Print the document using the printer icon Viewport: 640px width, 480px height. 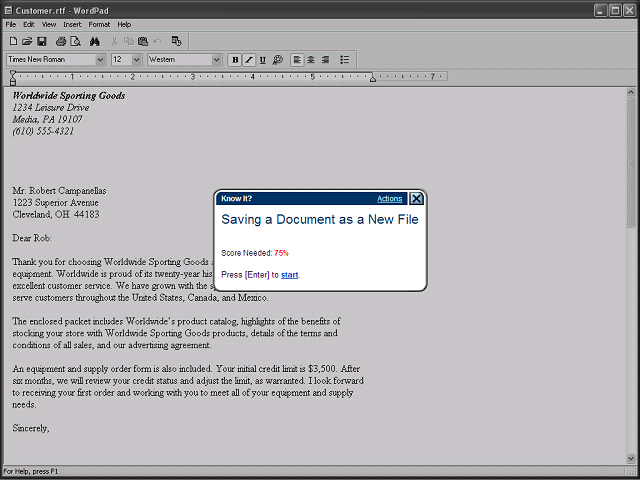coord(61,41)
